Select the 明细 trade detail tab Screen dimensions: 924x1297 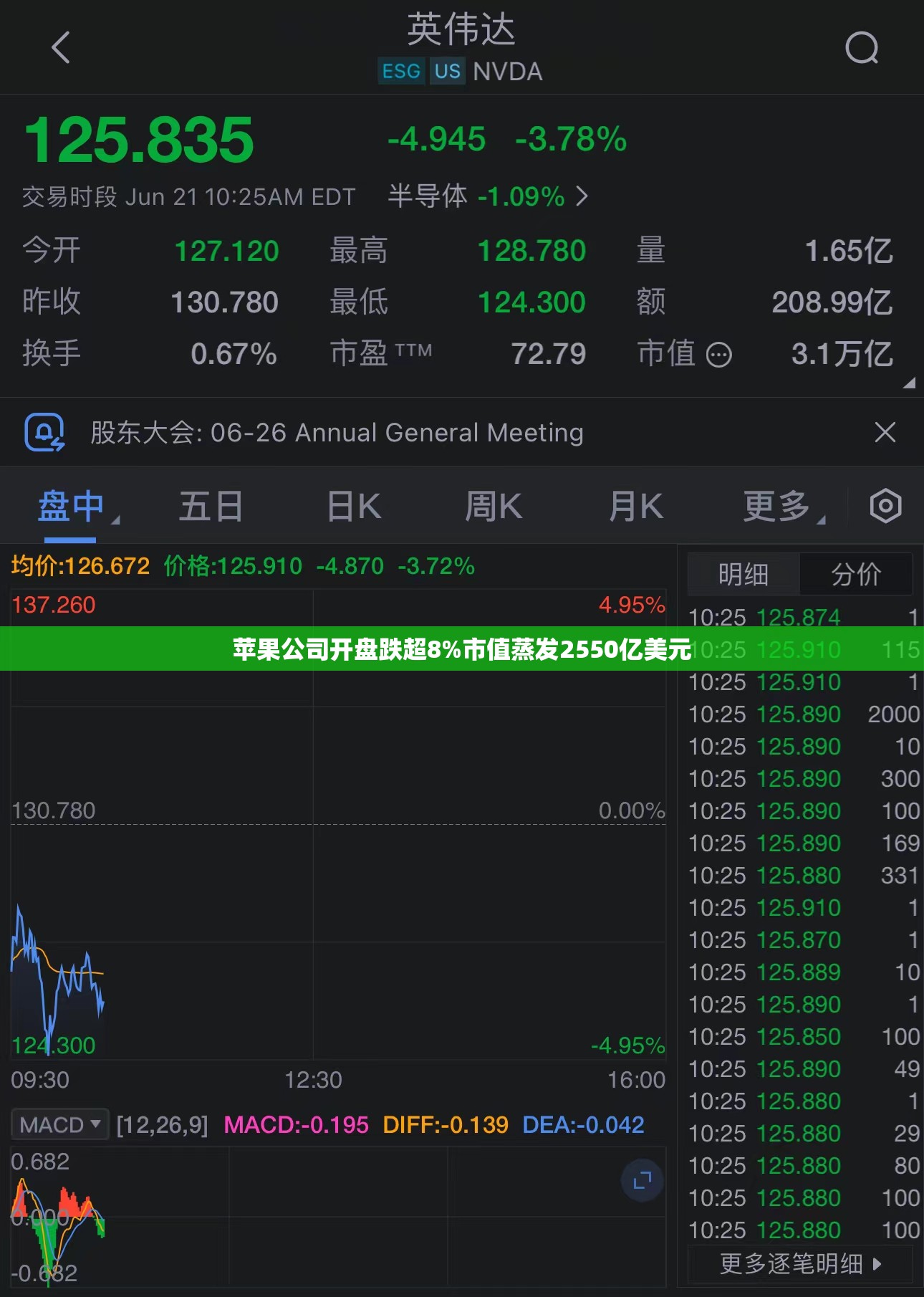coord(743,574)
